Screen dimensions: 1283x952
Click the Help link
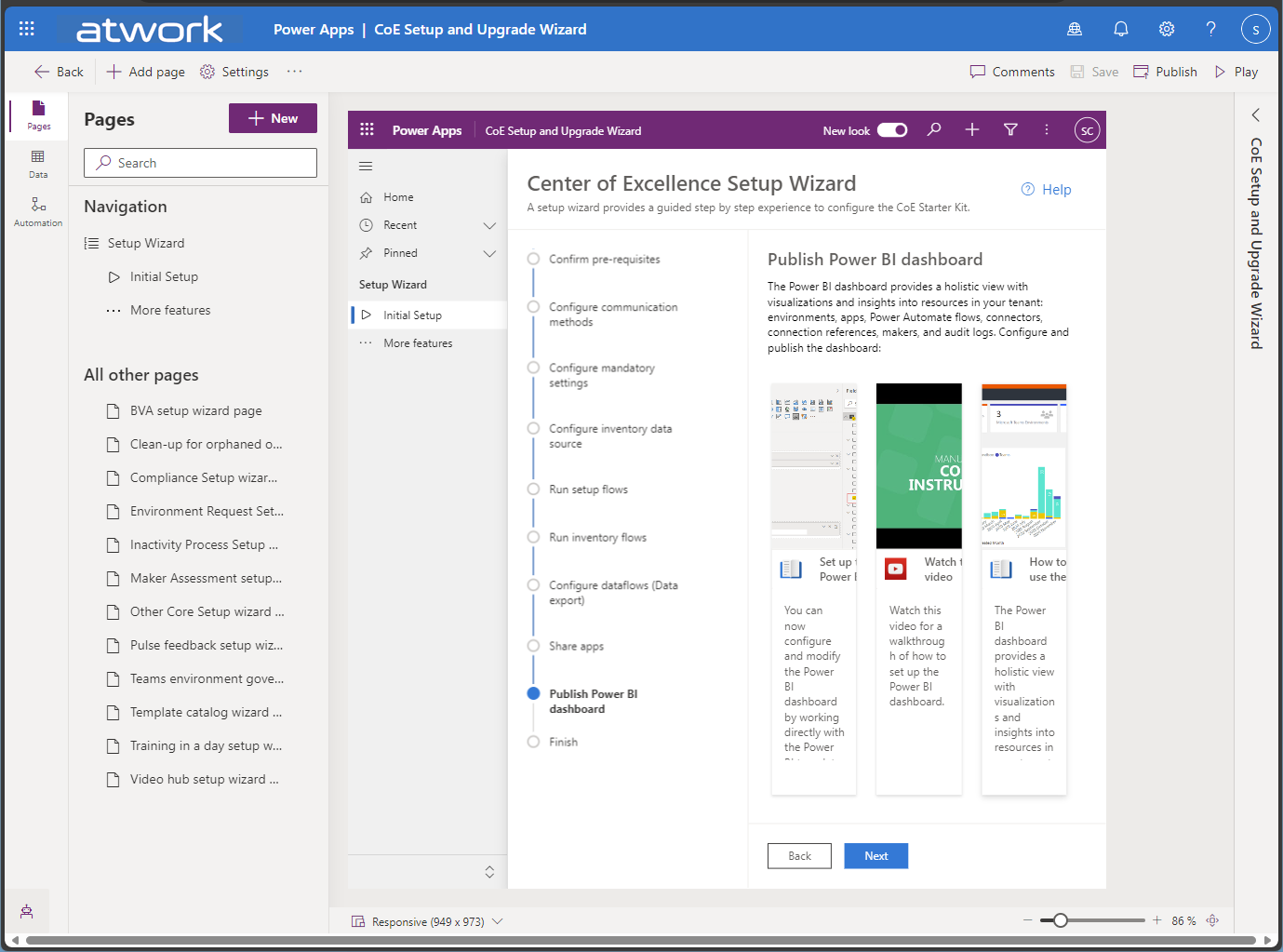(x=1047, y=190)
